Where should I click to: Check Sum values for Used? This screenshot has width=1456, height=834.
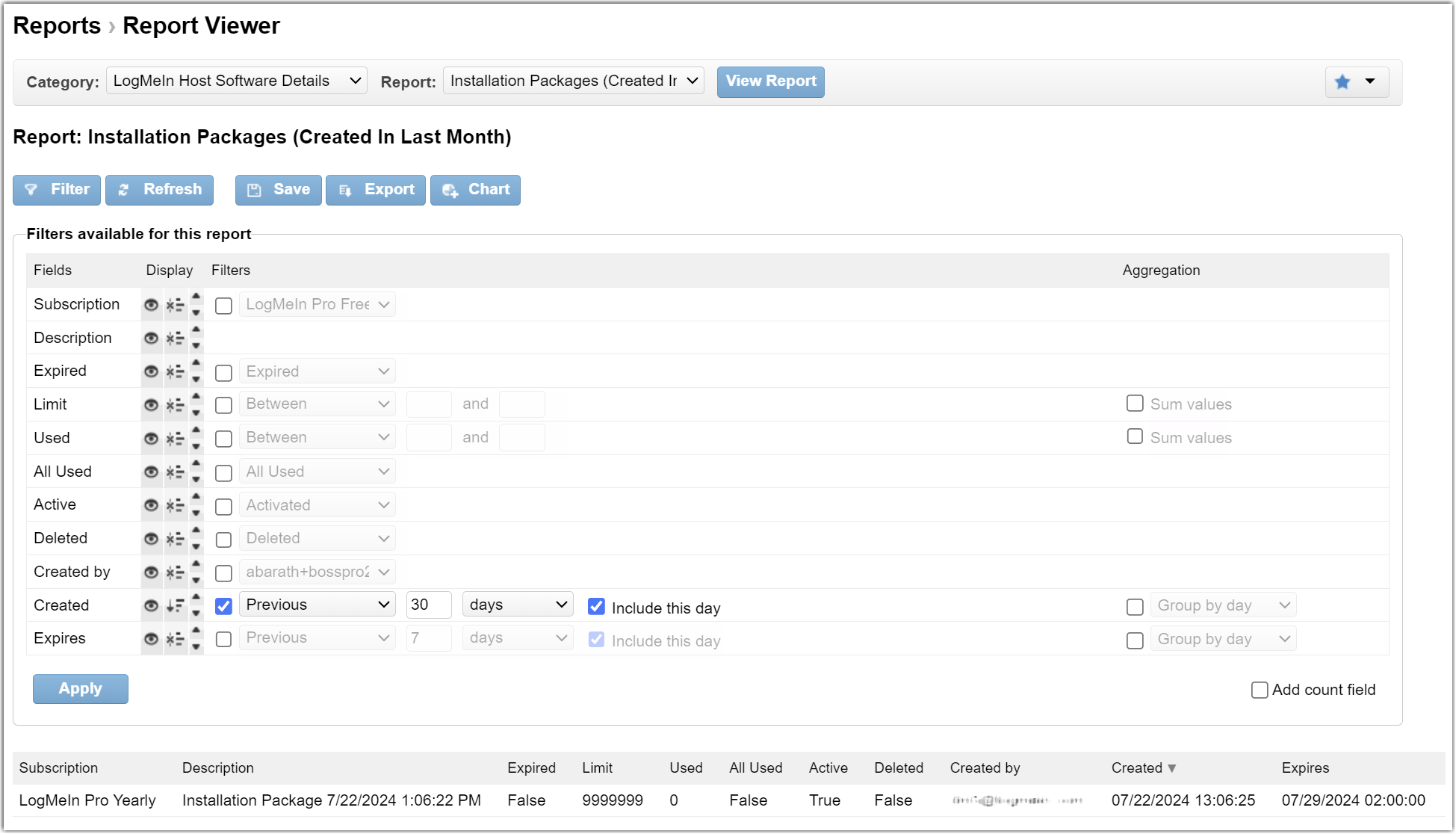point(1135,436)
